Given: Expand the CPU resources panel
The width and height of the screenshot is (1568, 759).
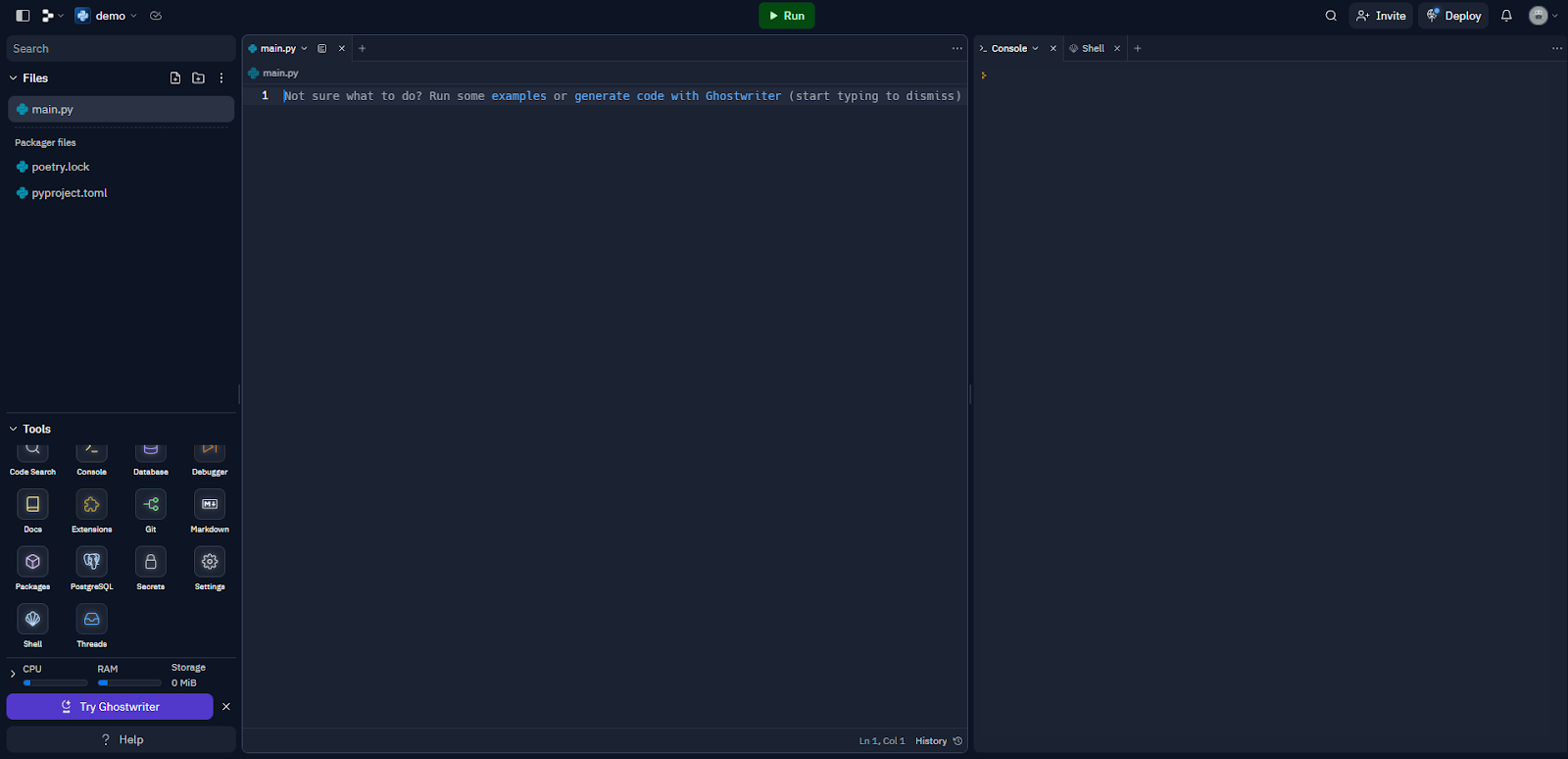Looking at the screenshot, I should point(13,674).
